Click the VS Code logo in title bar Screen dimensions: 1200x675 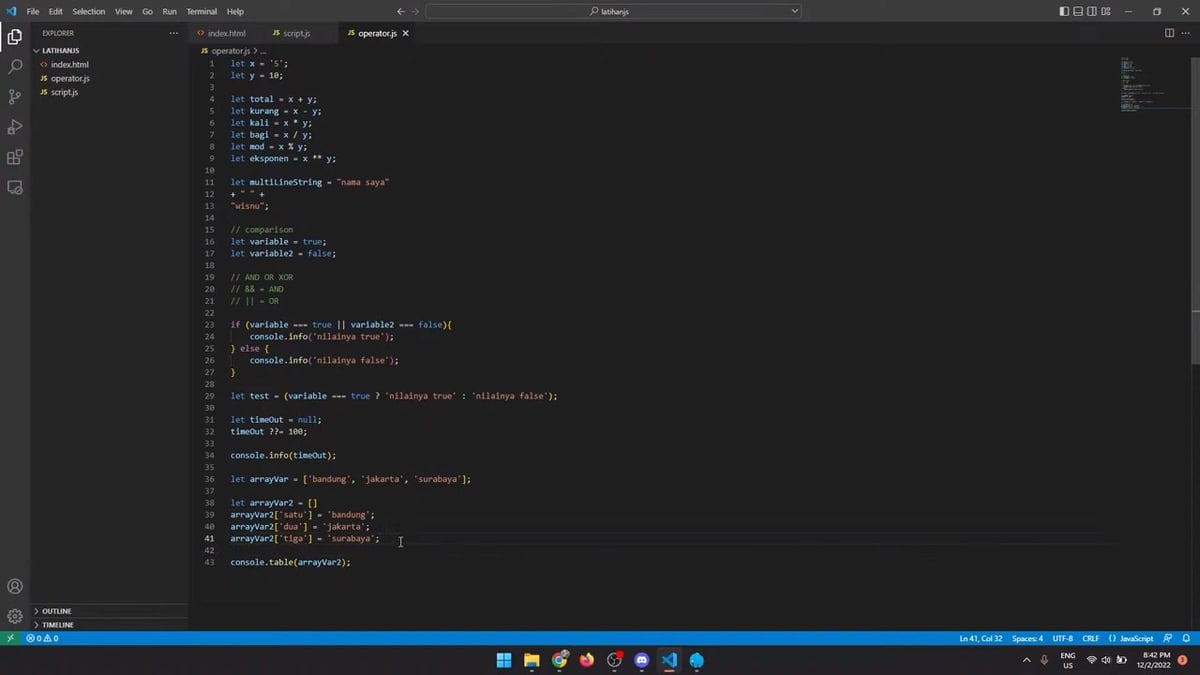11,11
